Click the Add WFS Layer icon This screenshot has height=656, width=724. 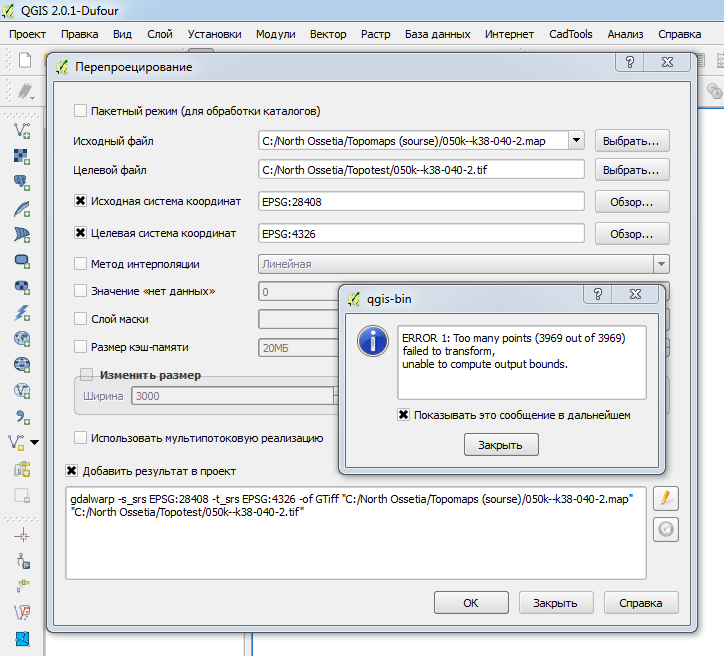tap(22, 391)
